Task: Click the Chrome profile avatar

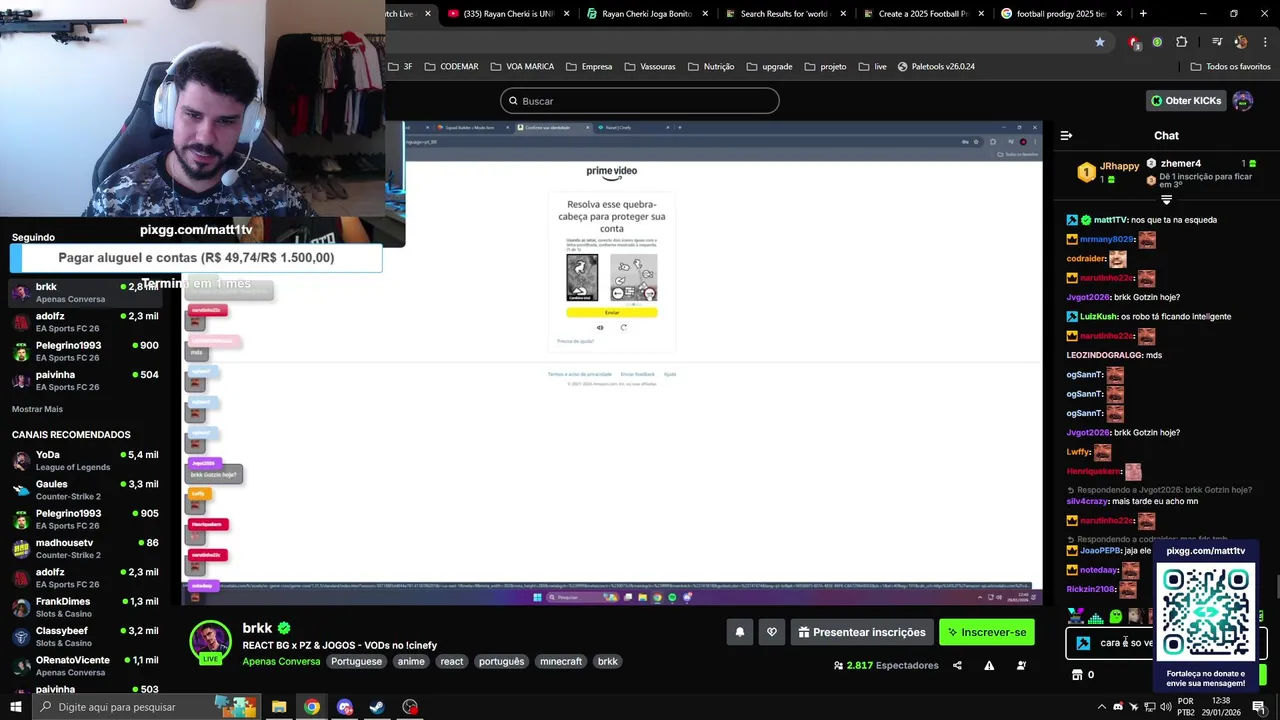Action: [x=1241, y=42]
